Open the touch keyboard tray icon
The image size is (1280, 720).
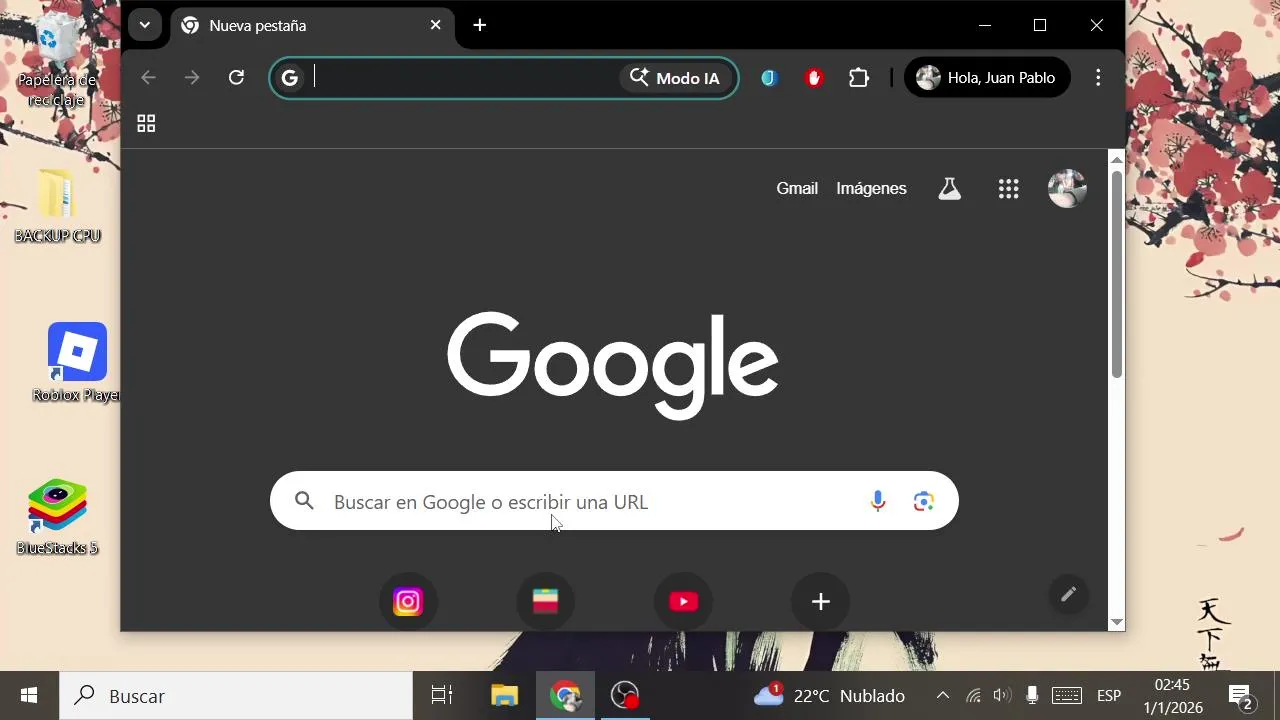tap(1066, 695)
